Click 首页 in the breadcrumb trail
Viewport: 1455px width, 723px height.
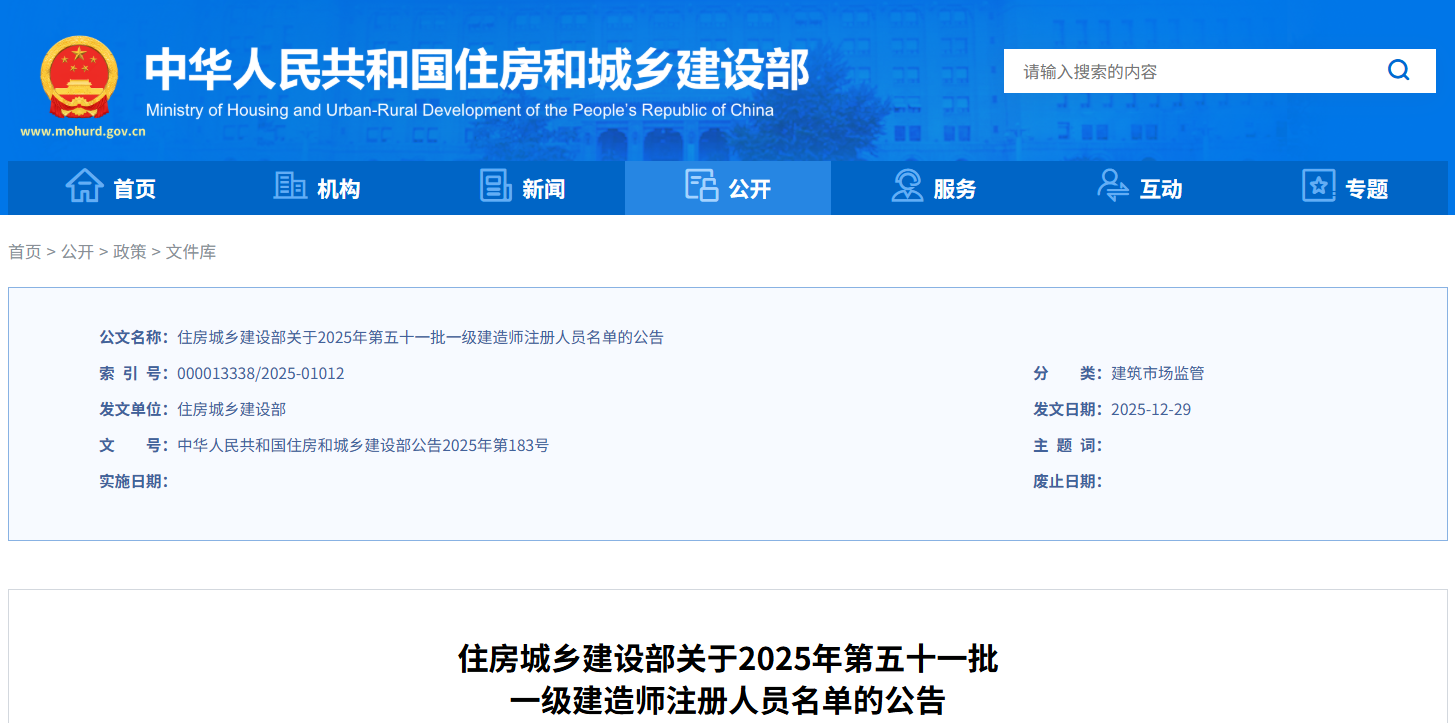[25, 252]
